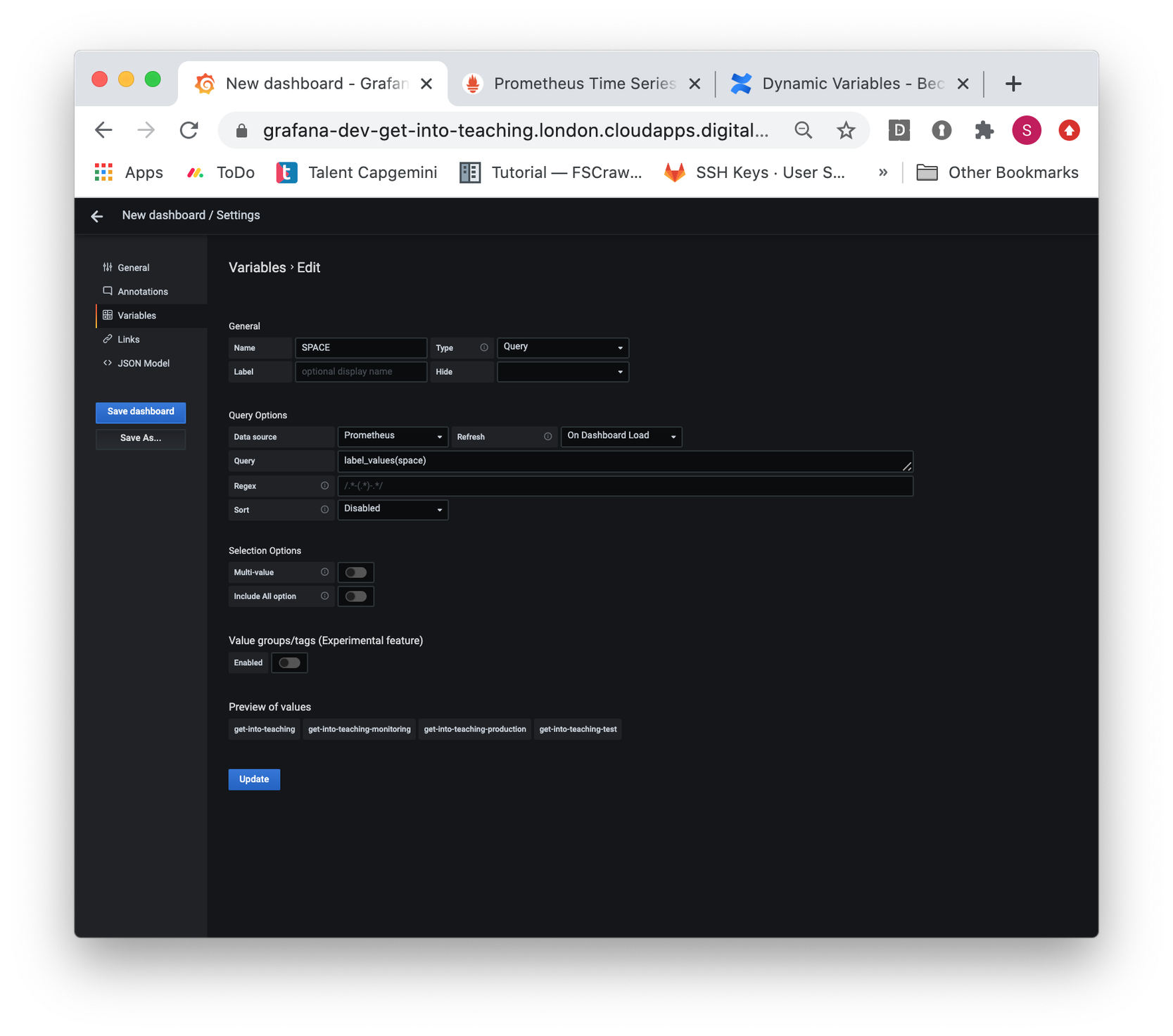Click the Refresh info icon
This screenshot has width=1173, height=1036.
click(x=547, y=437)
